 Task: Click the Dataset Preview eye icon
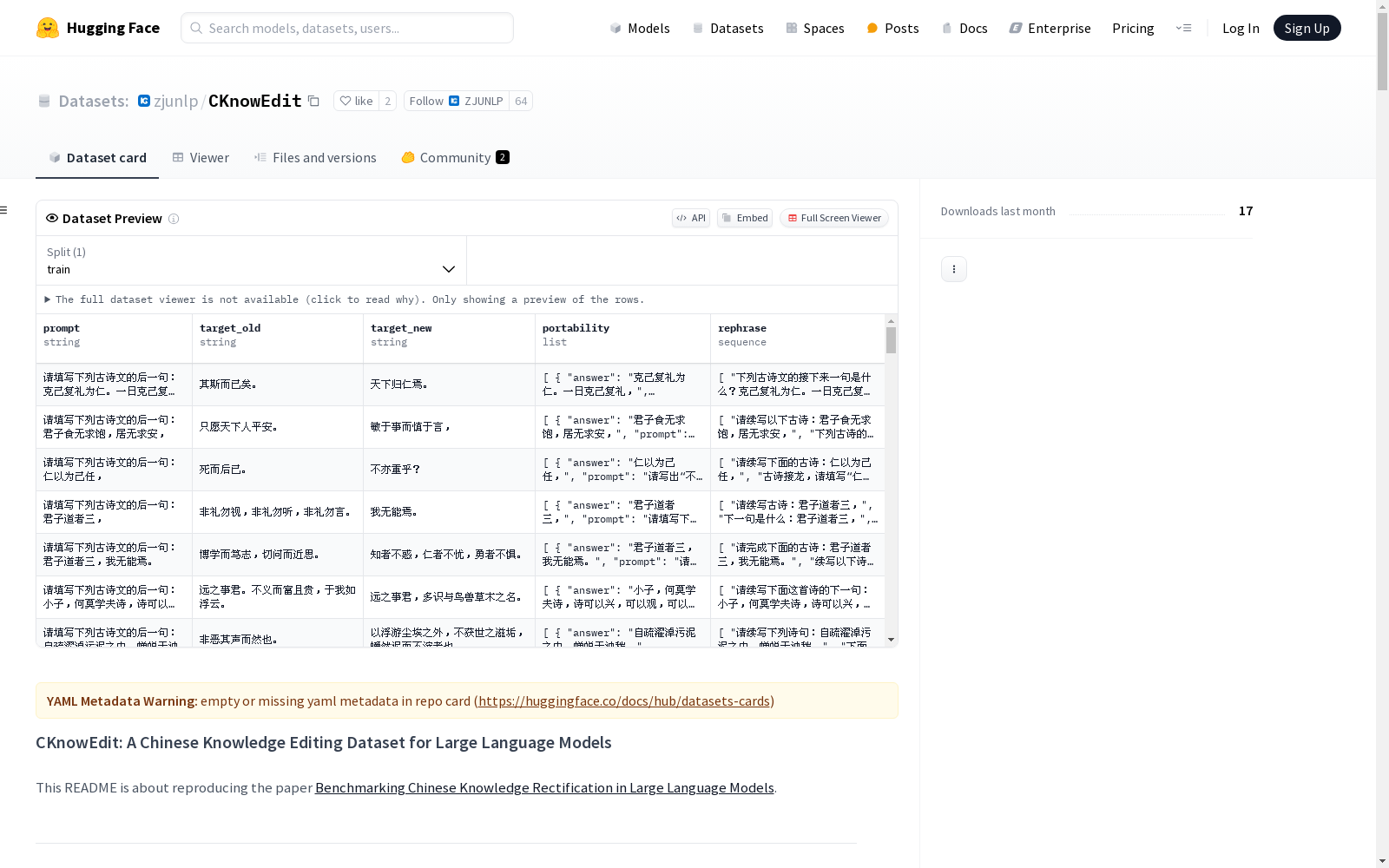tap(52, 218)
